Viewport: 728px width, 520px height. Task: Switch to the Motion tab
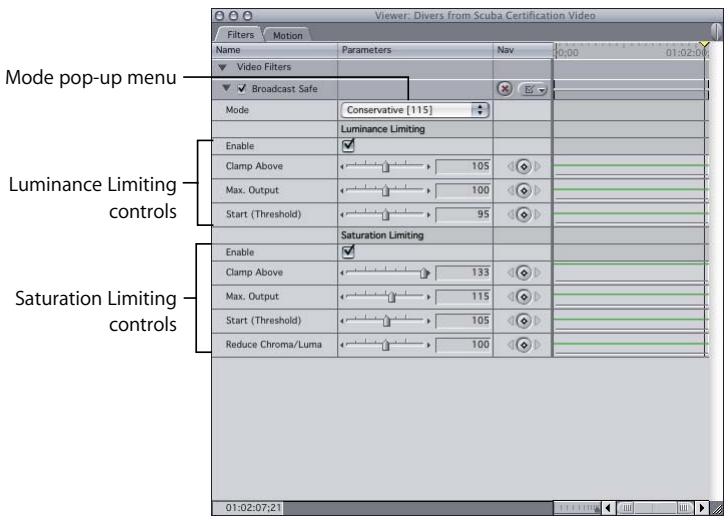[287, 35]
